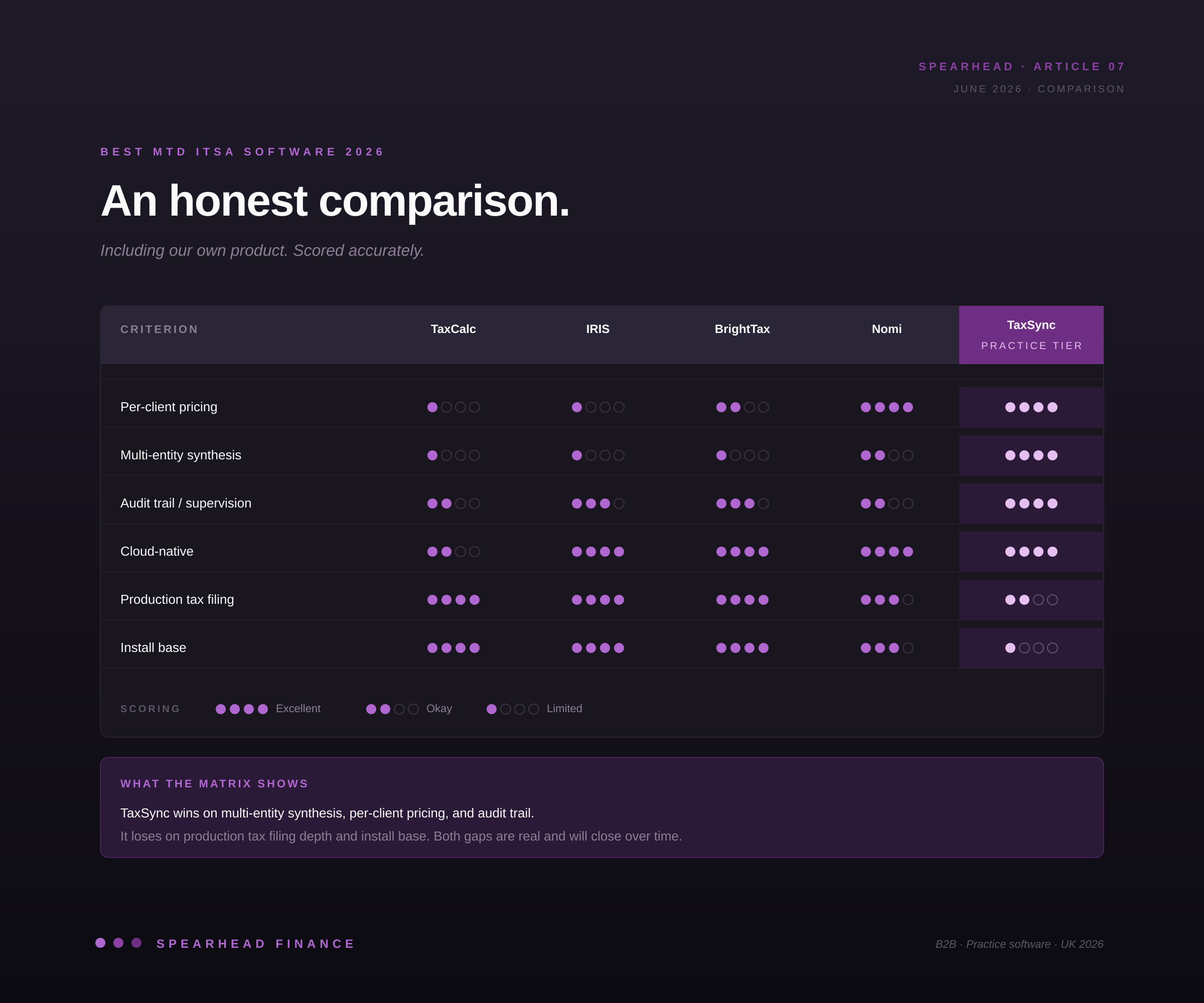Click the An honest comparison headline
Image resolution: width=1204 pixels, height=1003 pixels.
[335, 201]
